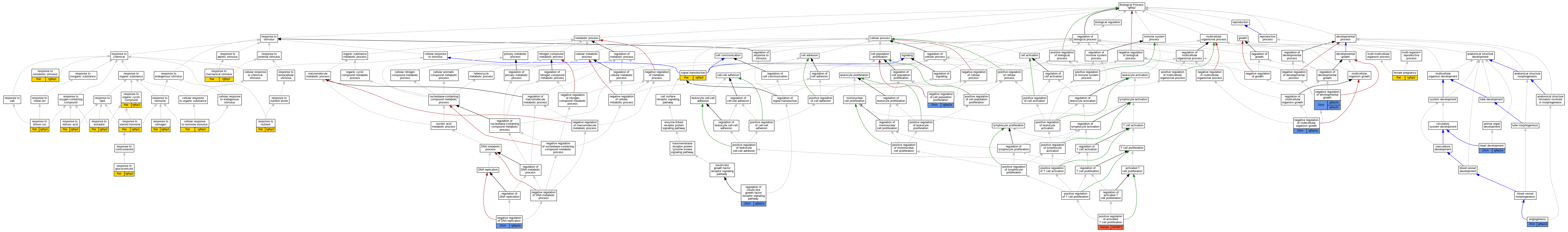Select the lymphocyte activation node

click(1133, 99)
